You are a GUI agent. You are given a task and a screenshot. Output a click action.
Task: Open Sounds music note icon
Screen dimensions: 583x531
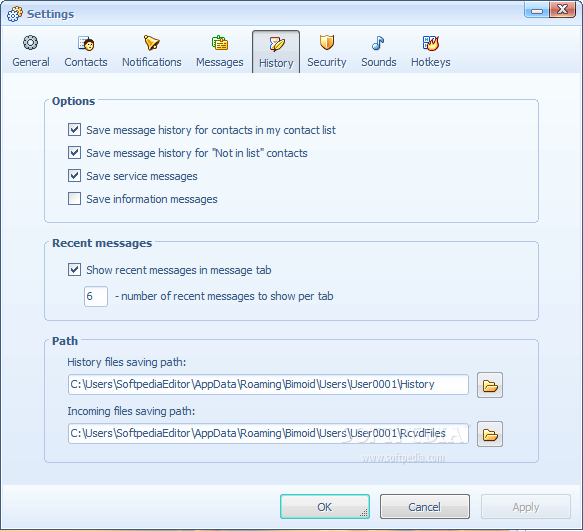(x=378, y=43)
